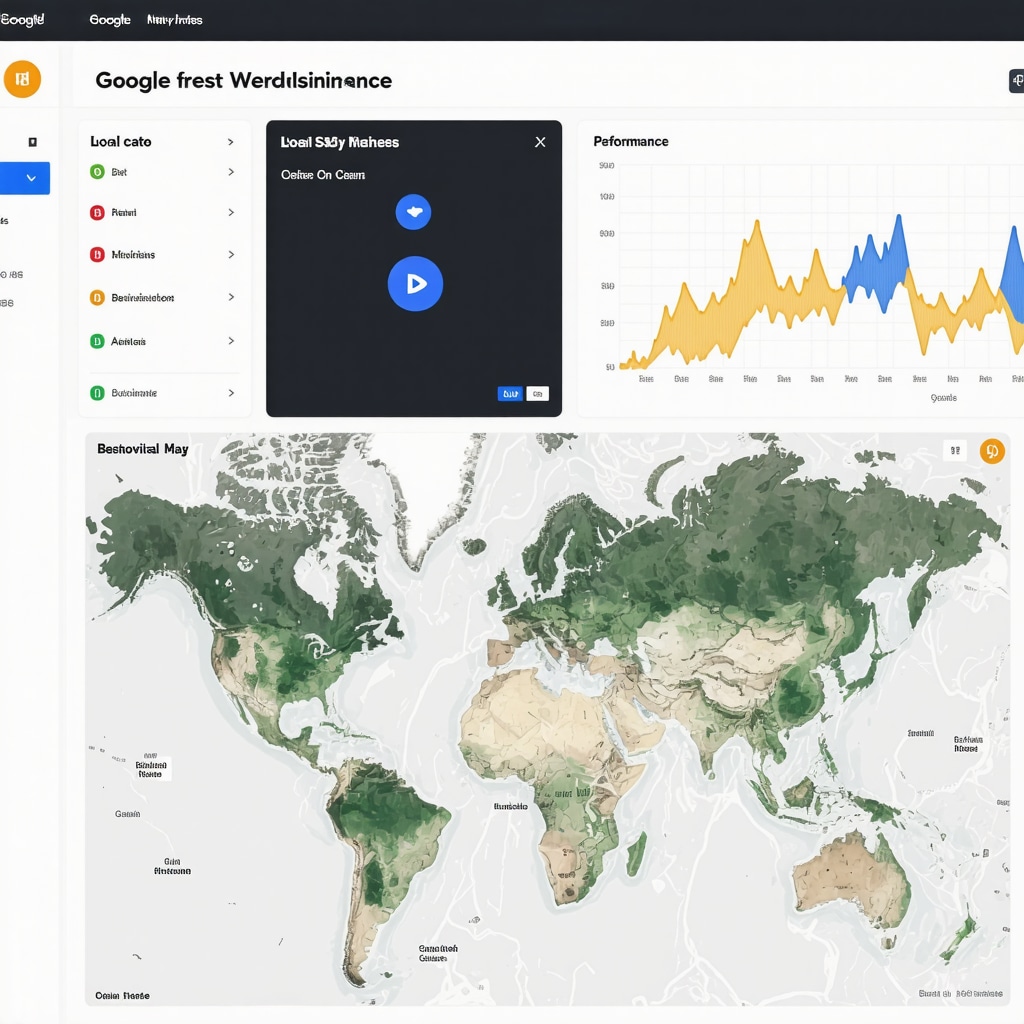The image size is (1024, 1024).
Task: Click the Beshovital May map title
Action: (x=143, y=449)
